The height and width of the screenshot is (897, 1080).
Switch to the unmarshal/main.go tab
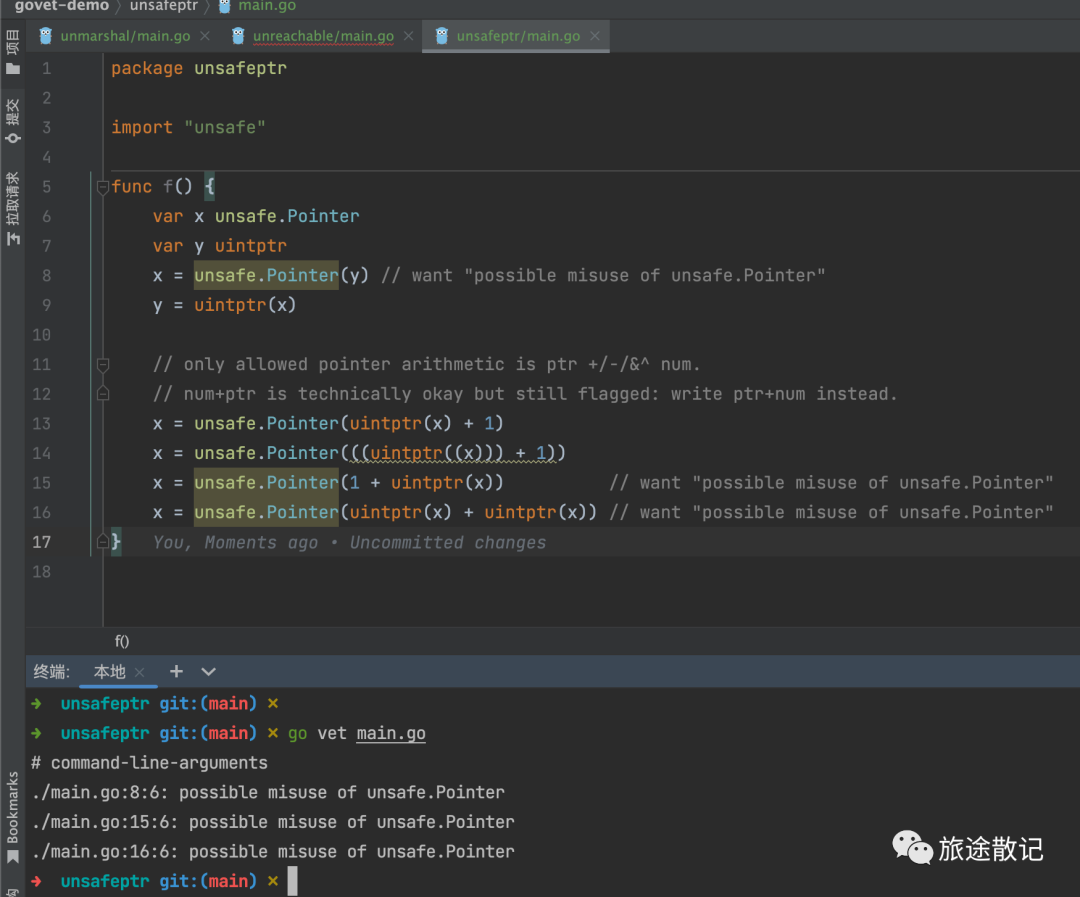(x=125, y=36)
